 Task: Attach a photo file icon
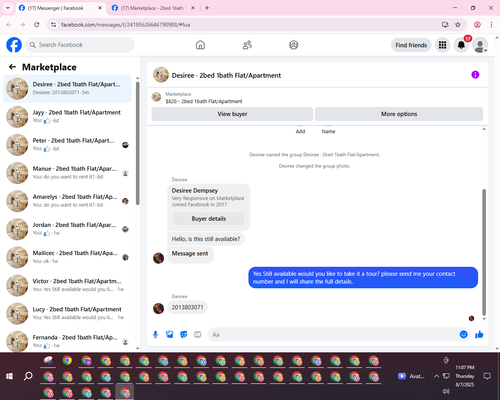[170, 334]
